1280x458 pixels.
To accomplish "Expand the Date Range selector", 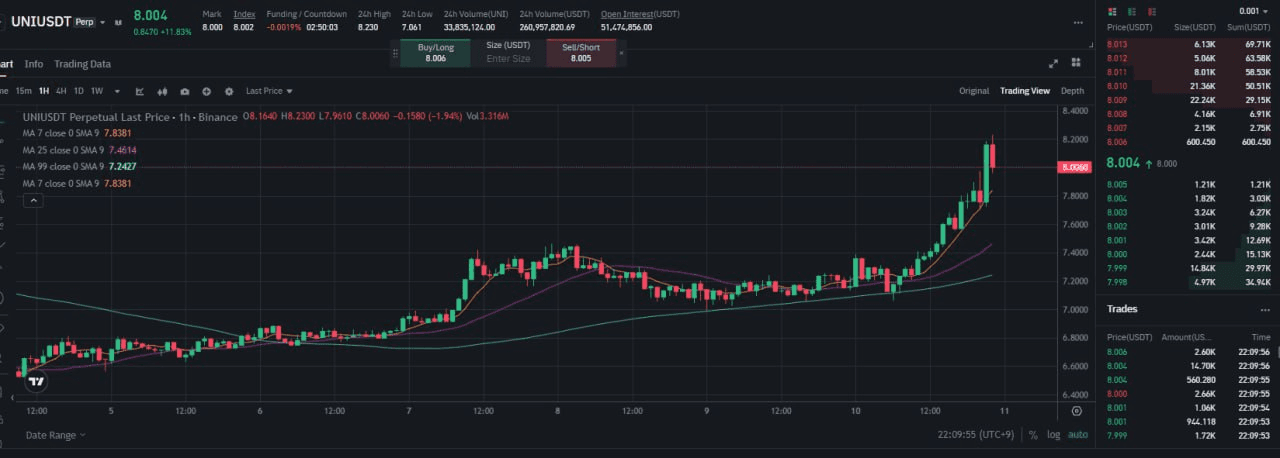I will point(55,435).
